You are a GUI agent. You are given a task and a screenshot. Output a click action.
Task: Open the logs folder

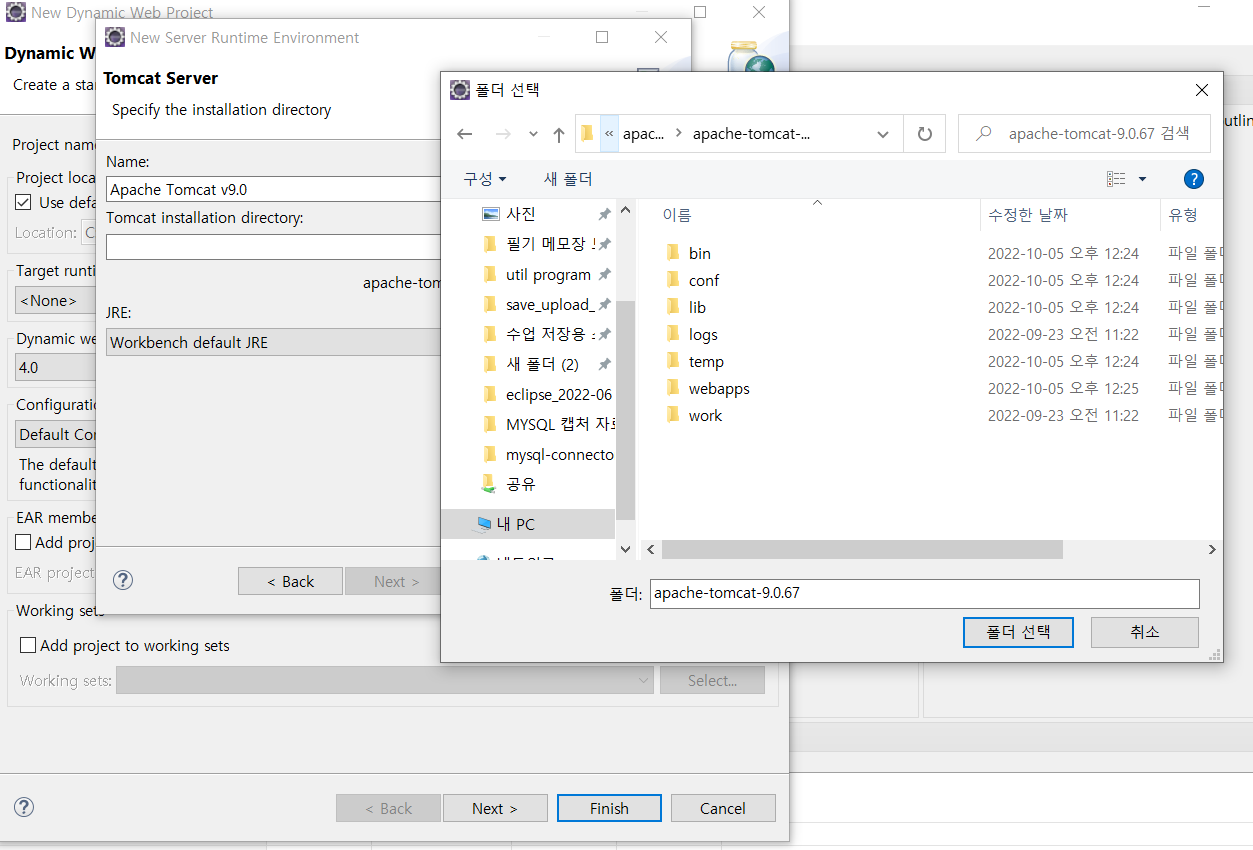pos(703,334)
